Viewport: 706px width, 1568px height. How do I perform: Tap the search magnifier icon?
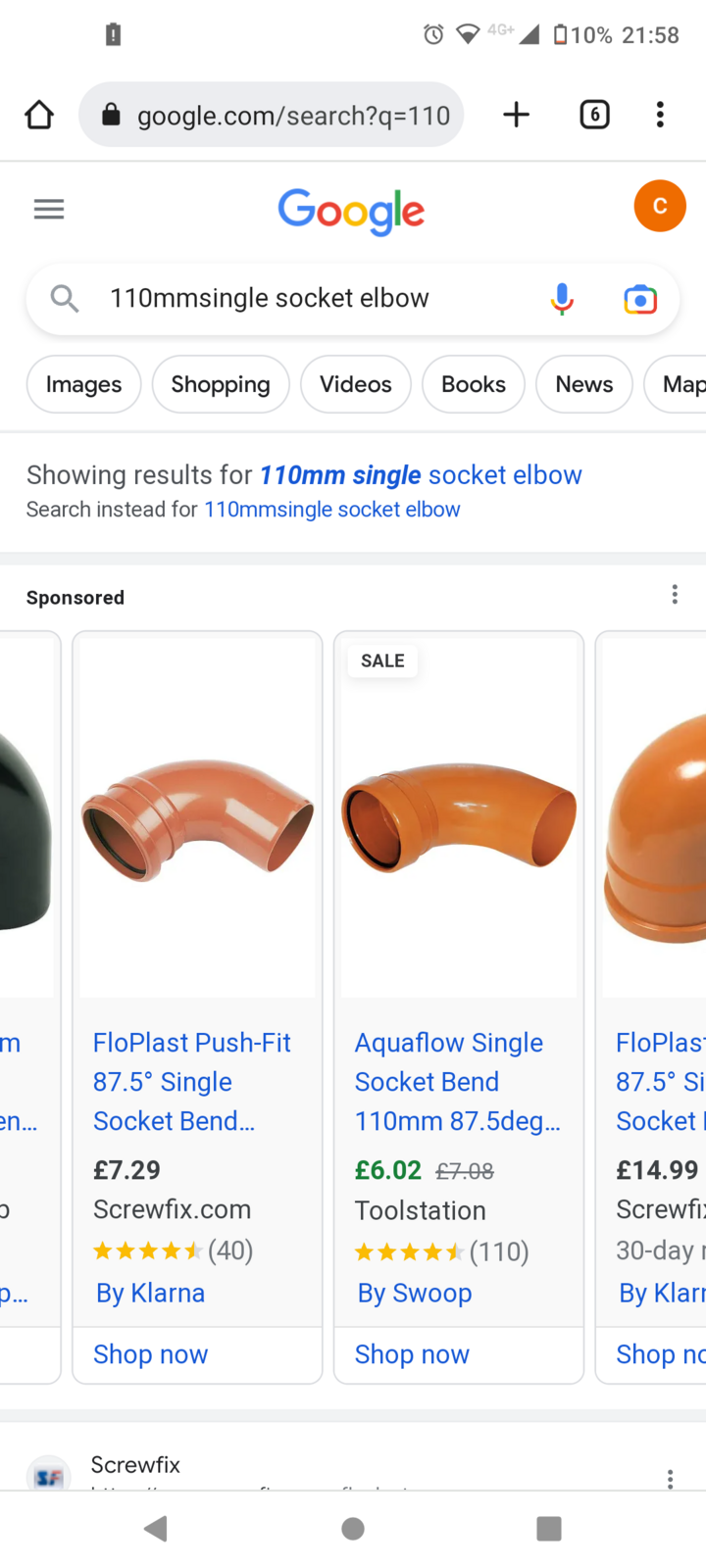[64, 299]
